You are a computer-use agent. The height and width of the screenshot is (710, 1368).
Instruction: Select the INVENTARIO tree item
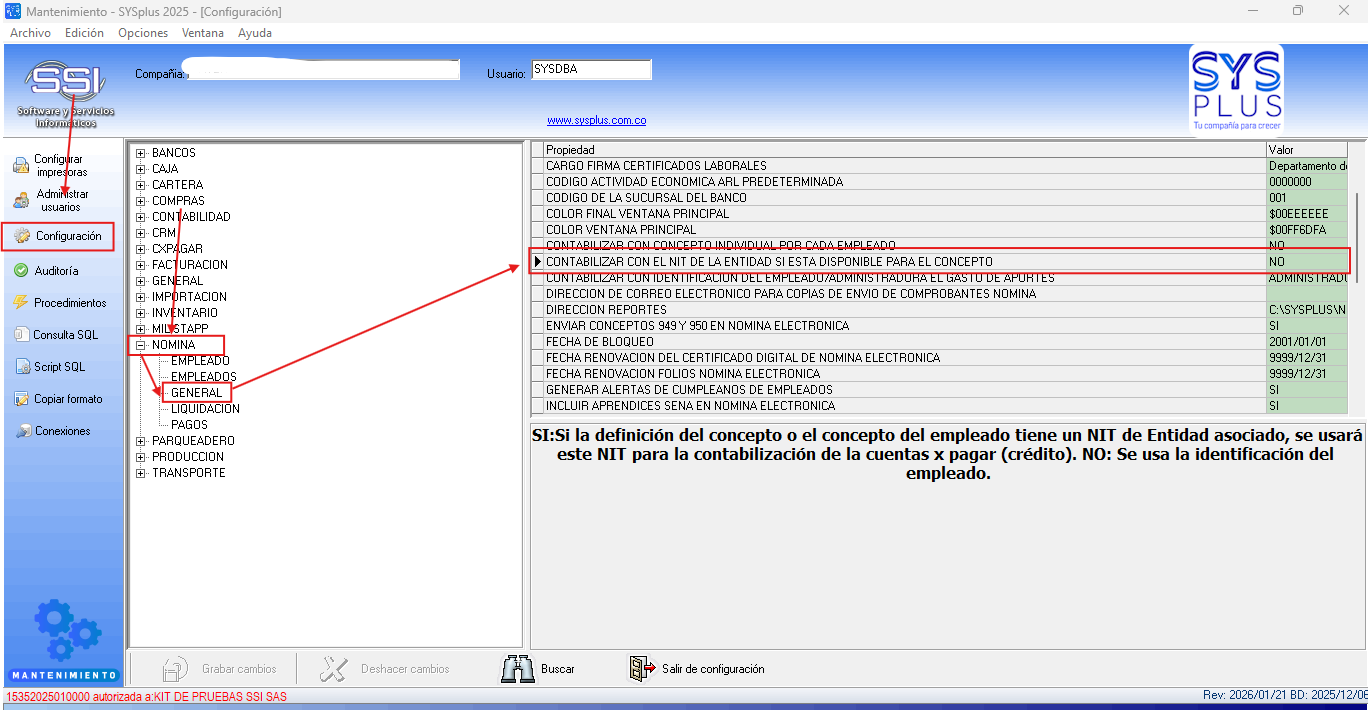tap(185, 313)
